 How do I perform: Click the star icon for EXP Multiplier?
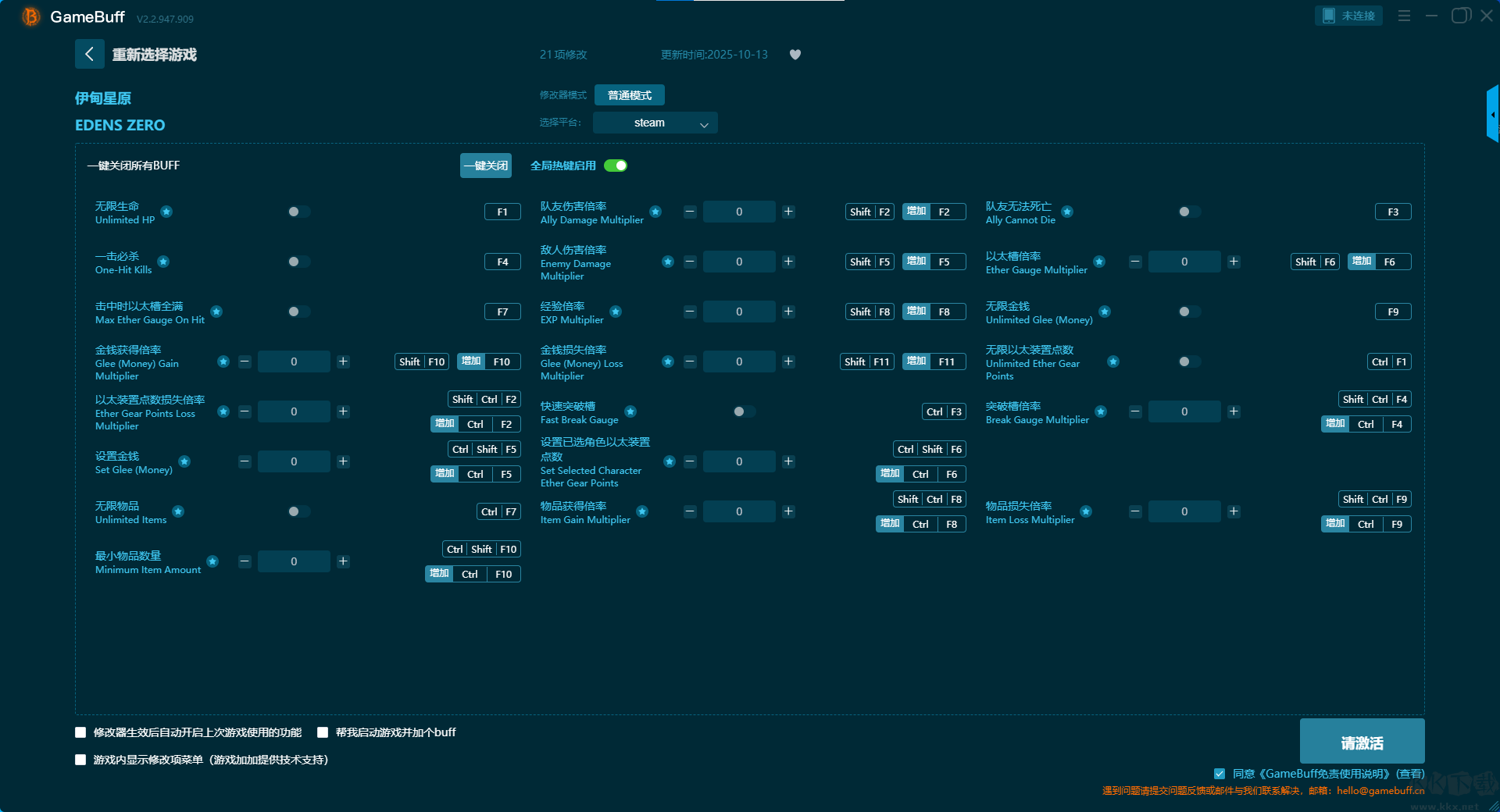coord(616,312)
